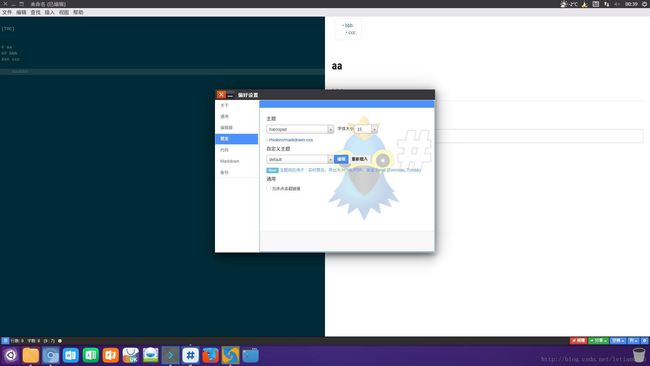Open the link beside the New badge
650x366 pixels.
350,170
